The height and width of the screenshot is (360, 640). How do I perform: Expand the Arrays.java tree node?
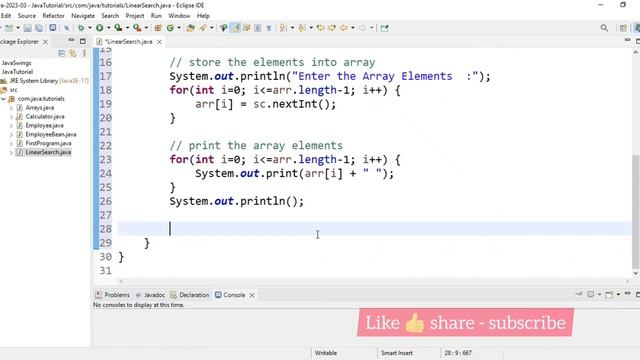coord(11,108)
